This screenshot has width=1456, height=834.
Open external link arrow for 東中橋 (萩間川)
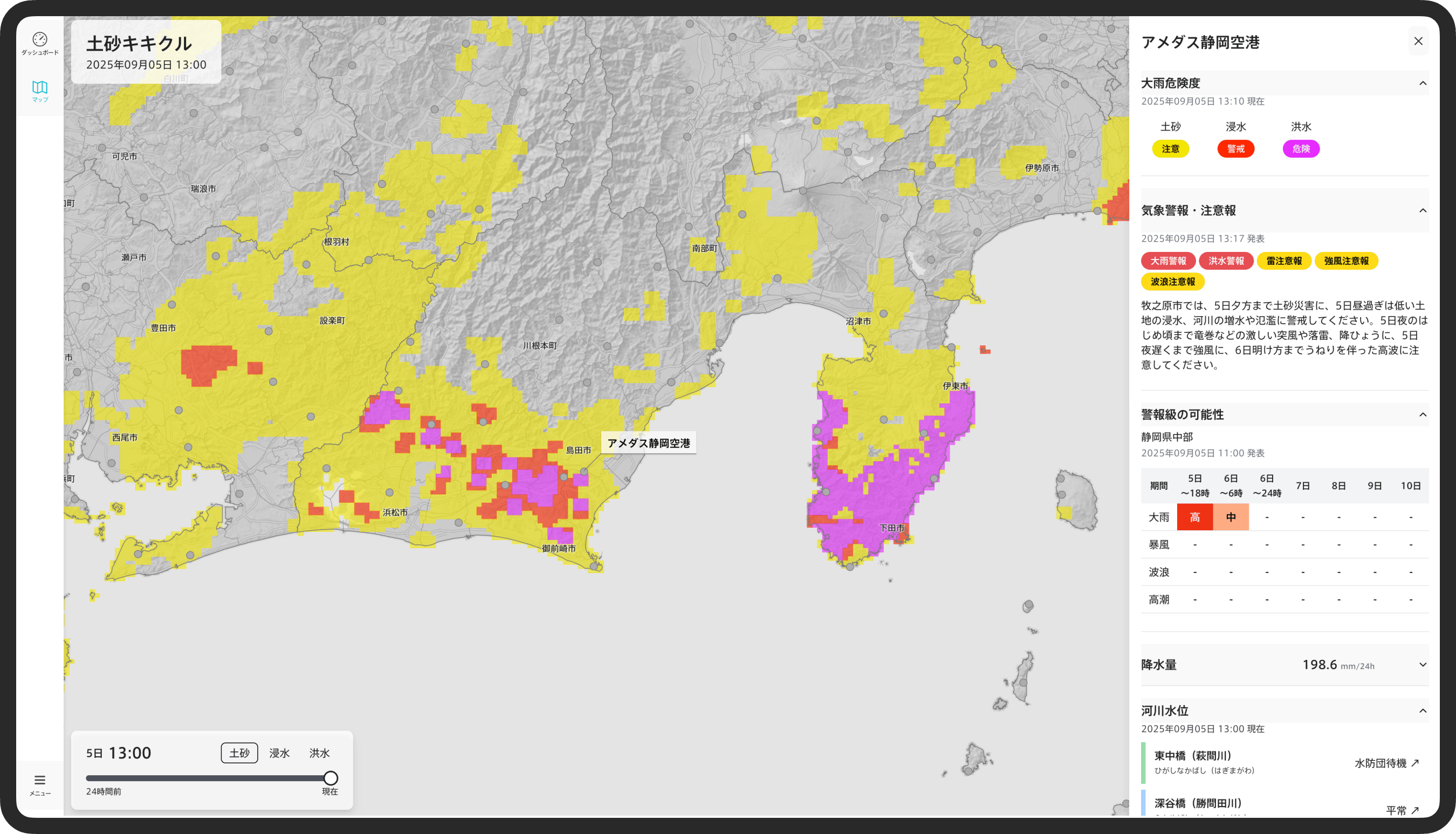coord(1416,763)
